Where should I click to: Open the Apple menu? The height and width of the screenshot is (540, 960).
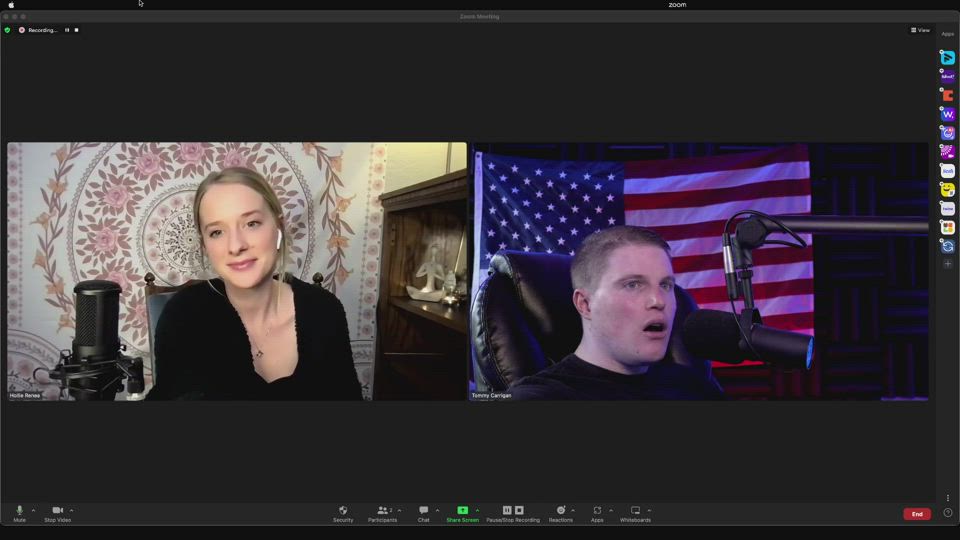[11, 5]
